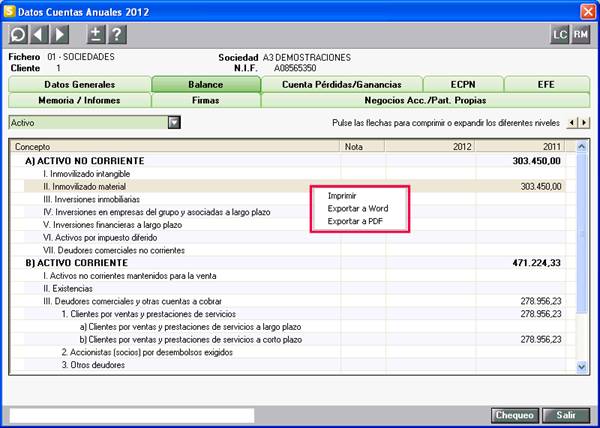Click the 2011 column header
This screenshot has height=428, width=600.
(520, 146)
